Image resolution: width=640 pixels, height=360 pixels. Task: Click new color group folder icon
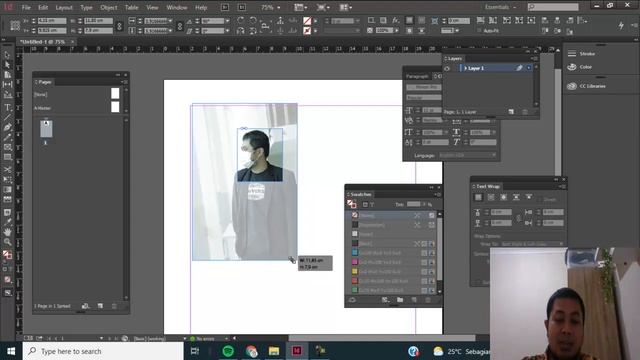[400, 300]
